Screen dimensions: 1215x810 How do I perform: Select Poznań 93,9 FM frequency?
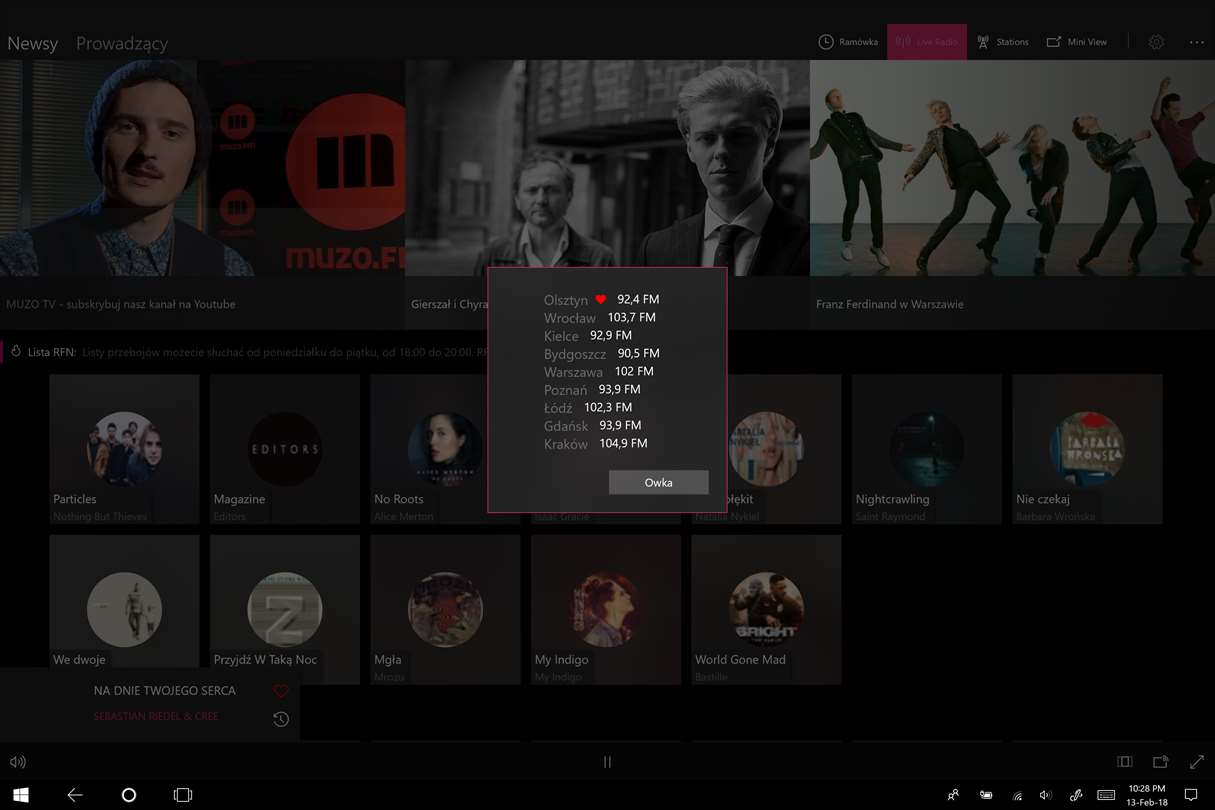592,389
